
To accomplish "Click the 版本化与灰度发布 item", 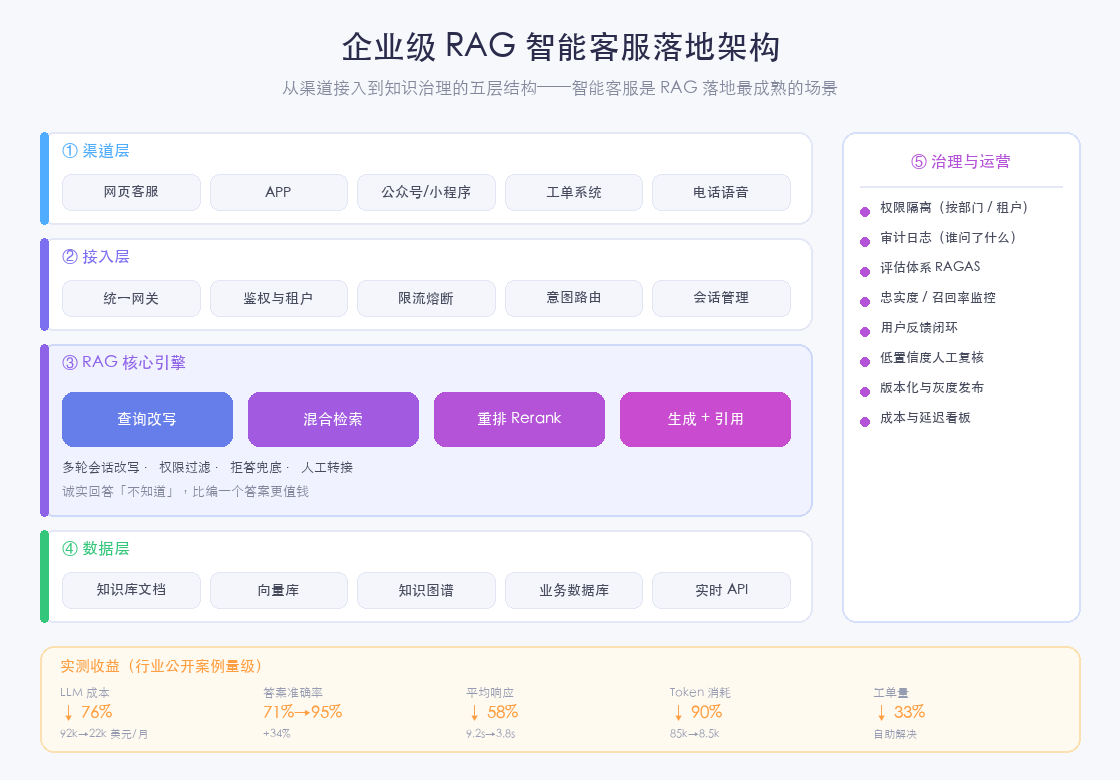I will (931, 388).
